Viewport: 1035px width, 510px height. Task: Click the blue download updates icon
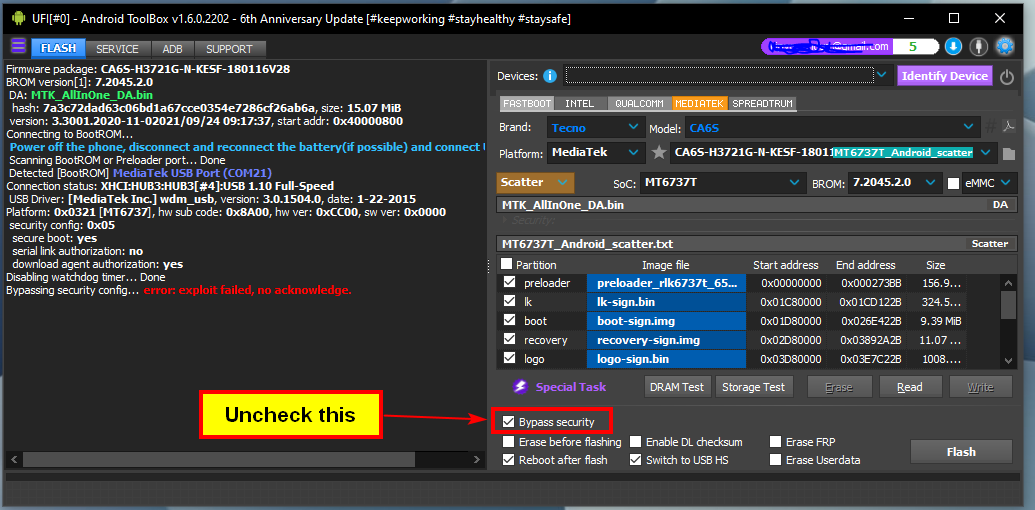click(x=953, y=47)
